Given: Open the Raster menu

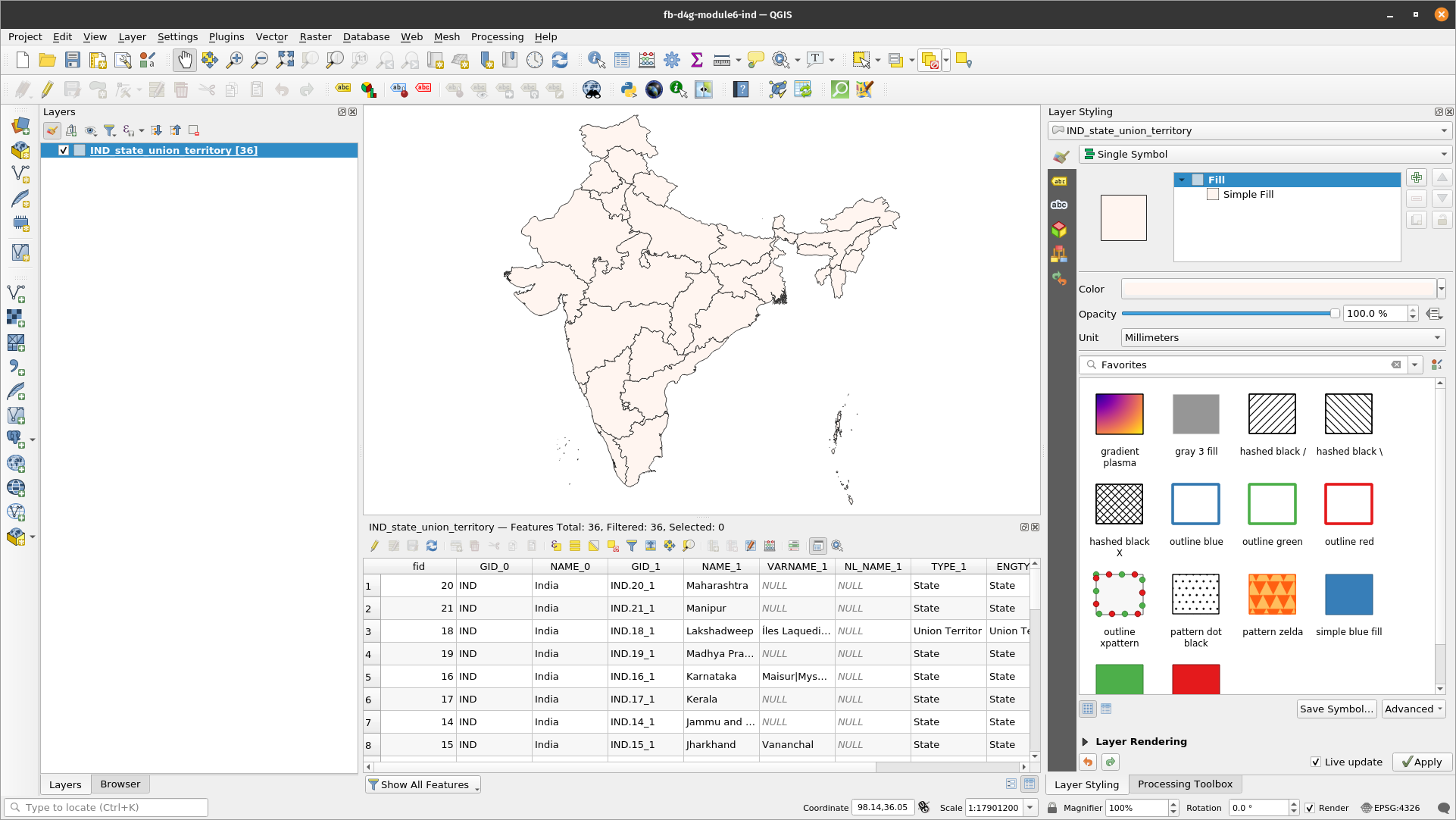Looking at the screenshot, I should 315,36.
